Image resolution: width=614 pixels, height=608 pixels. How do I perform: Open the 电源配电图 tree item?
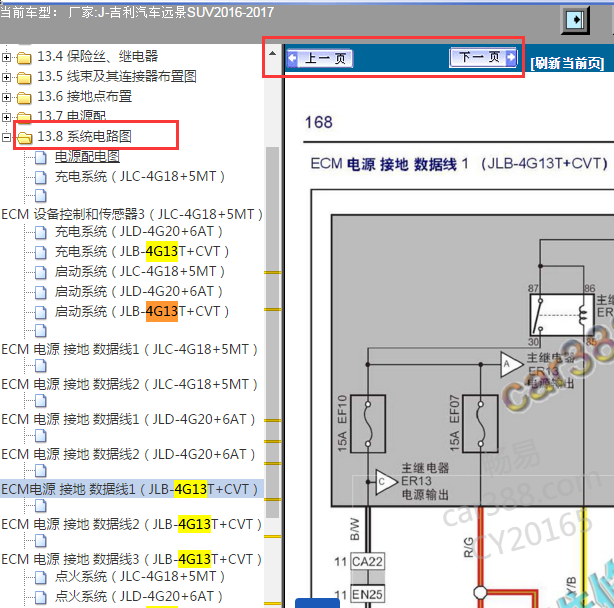pyautogui.click(x=87, y=157)
